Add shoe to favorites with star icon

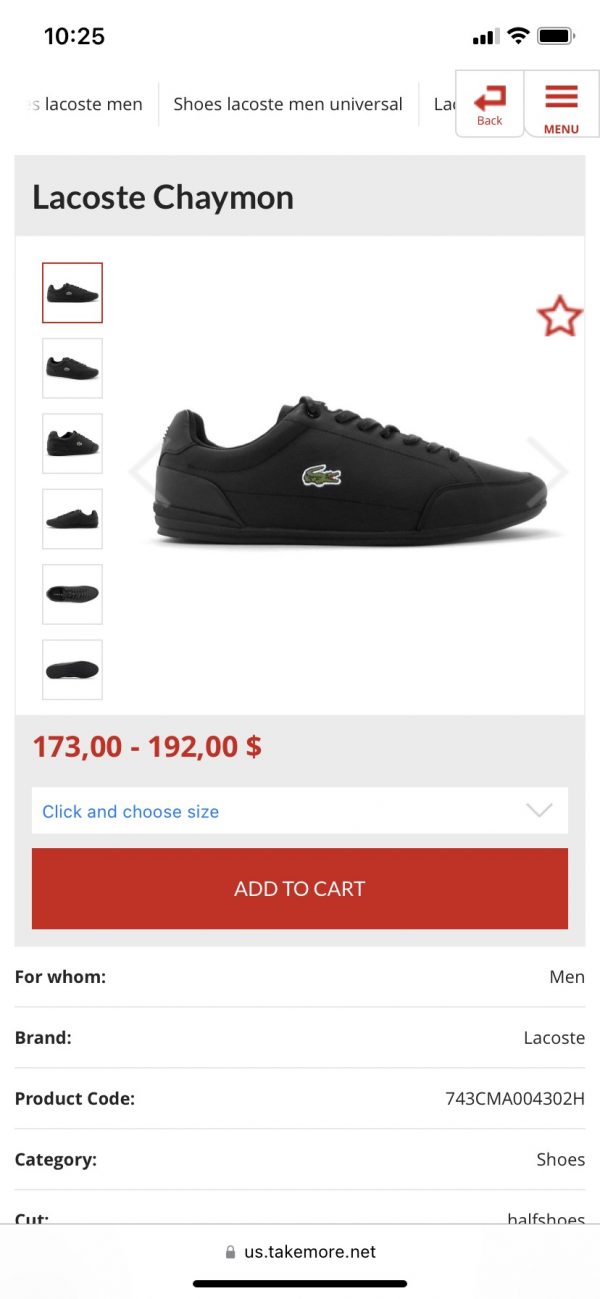[x=559, y=316]
